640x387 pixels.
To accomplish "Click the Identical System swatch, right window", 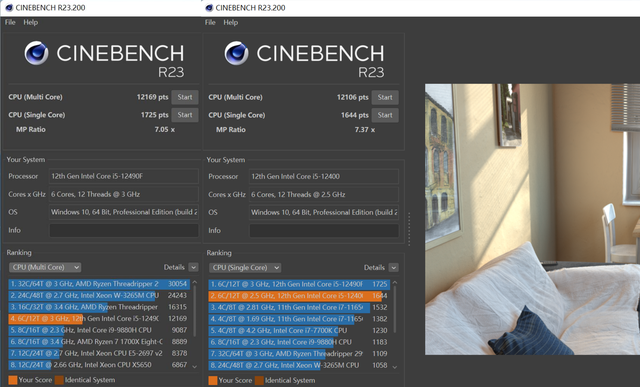I will click(x=259, y=380).
